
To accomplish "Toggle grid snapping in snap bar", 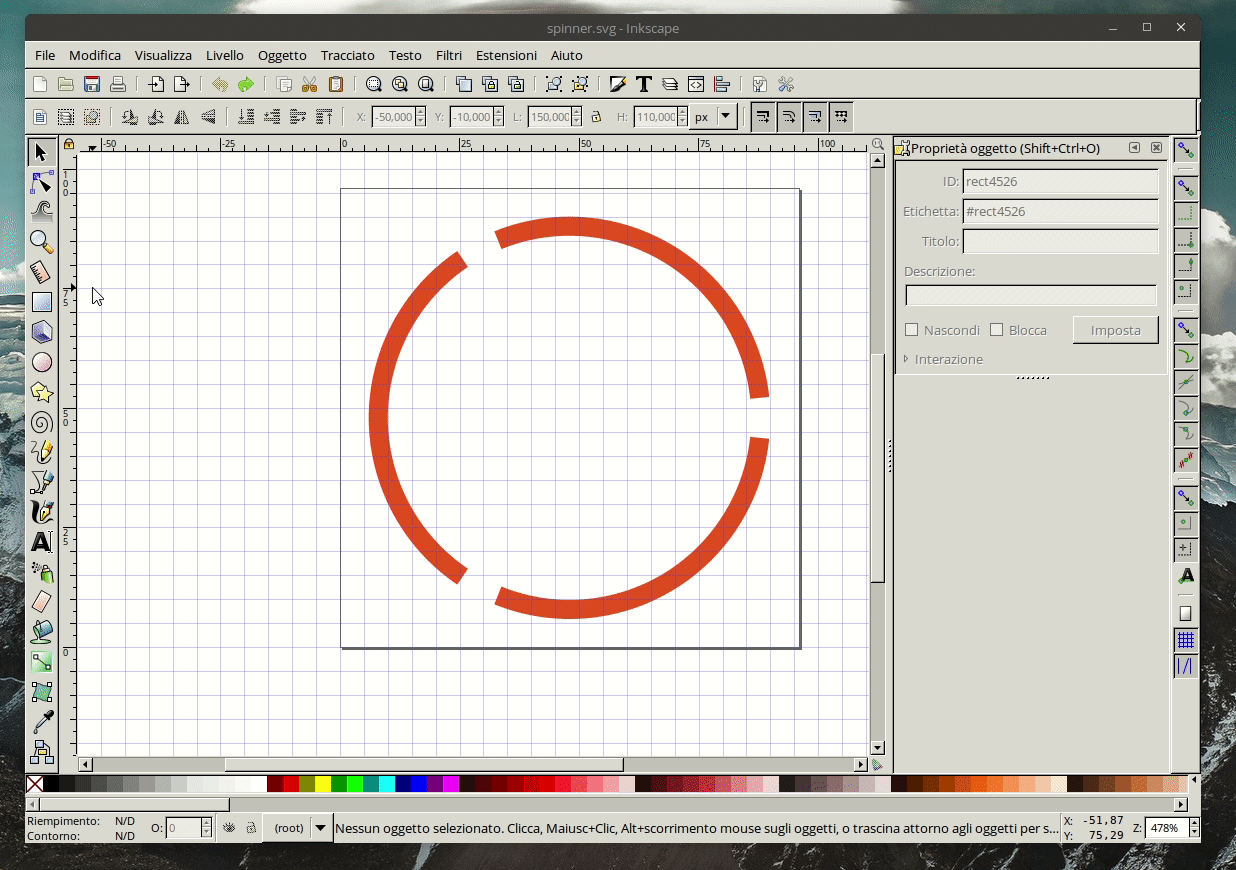I will pos(1186,640).
